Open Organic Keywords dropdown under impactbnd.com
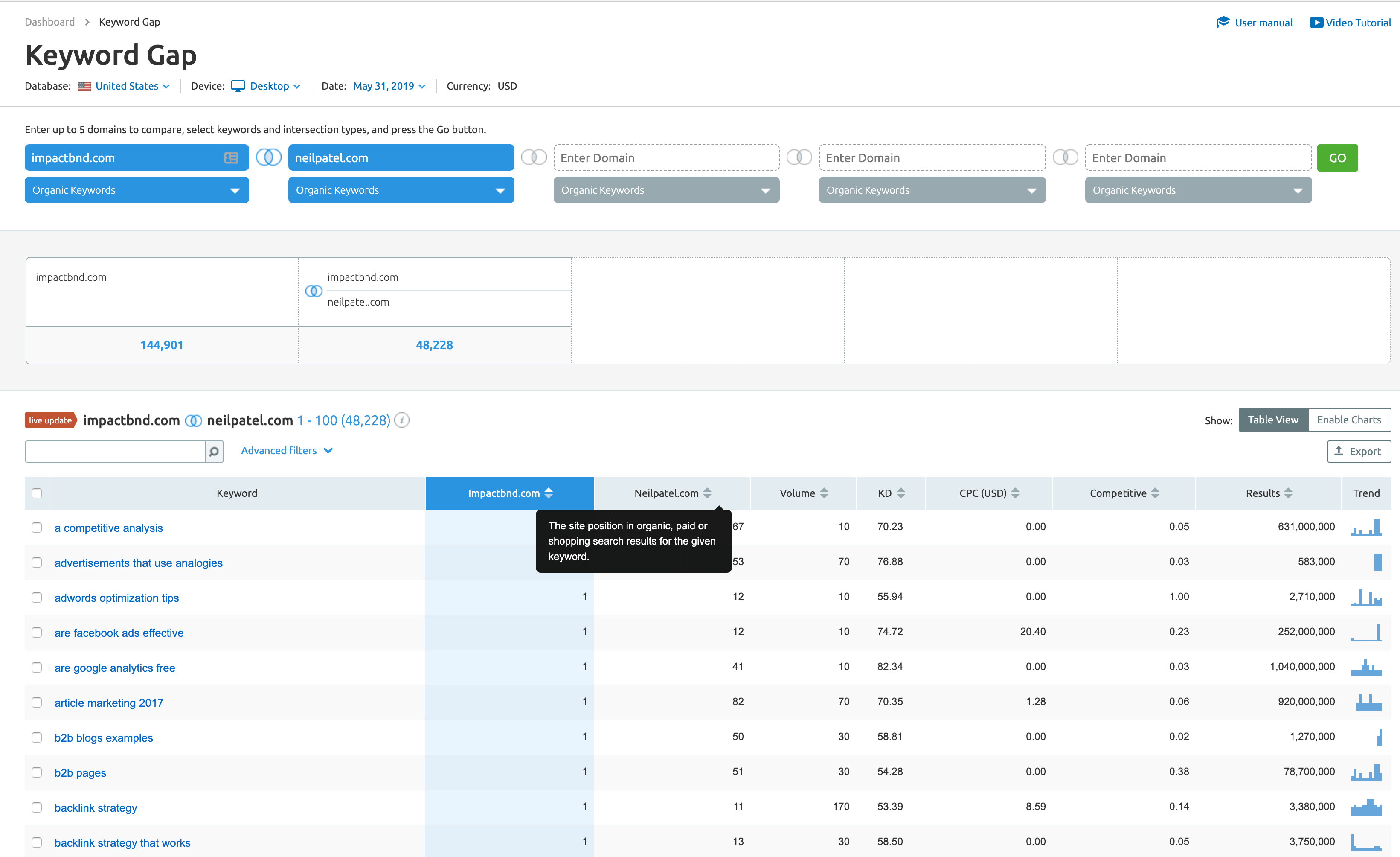Image resolution: width=1400 pixels, height=857 pixels. [137, 190]
